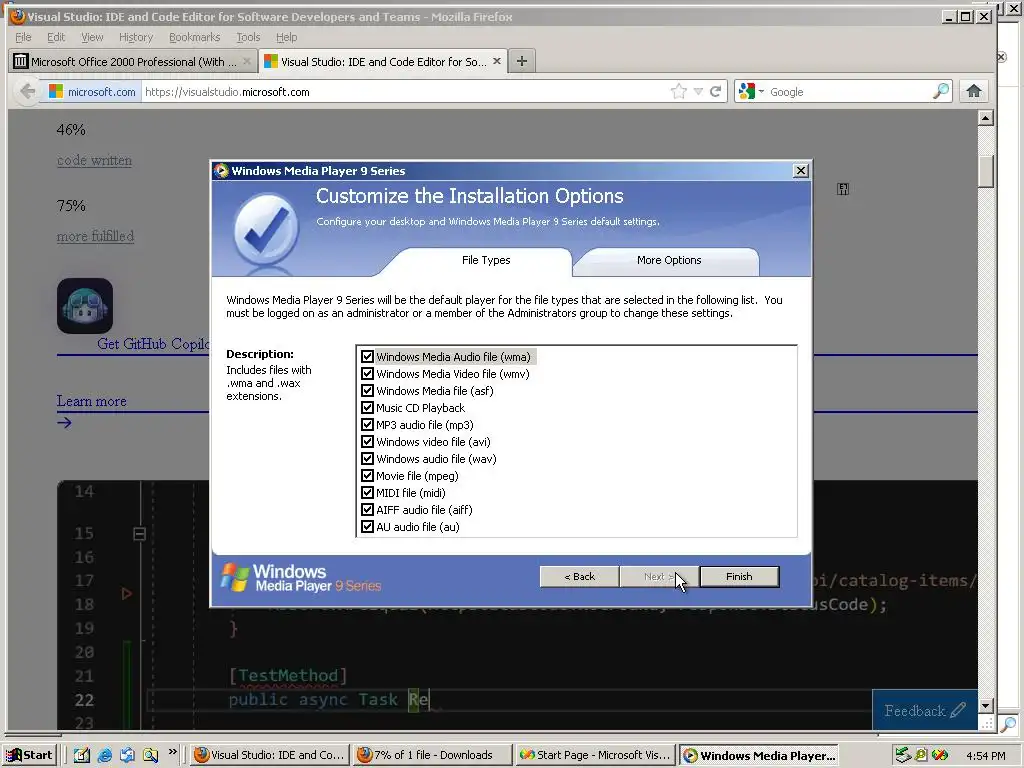The width and height of the screenshot is (1024, 768).
Task: Collapse the code fold at line 15
Action: coord(139,534)
